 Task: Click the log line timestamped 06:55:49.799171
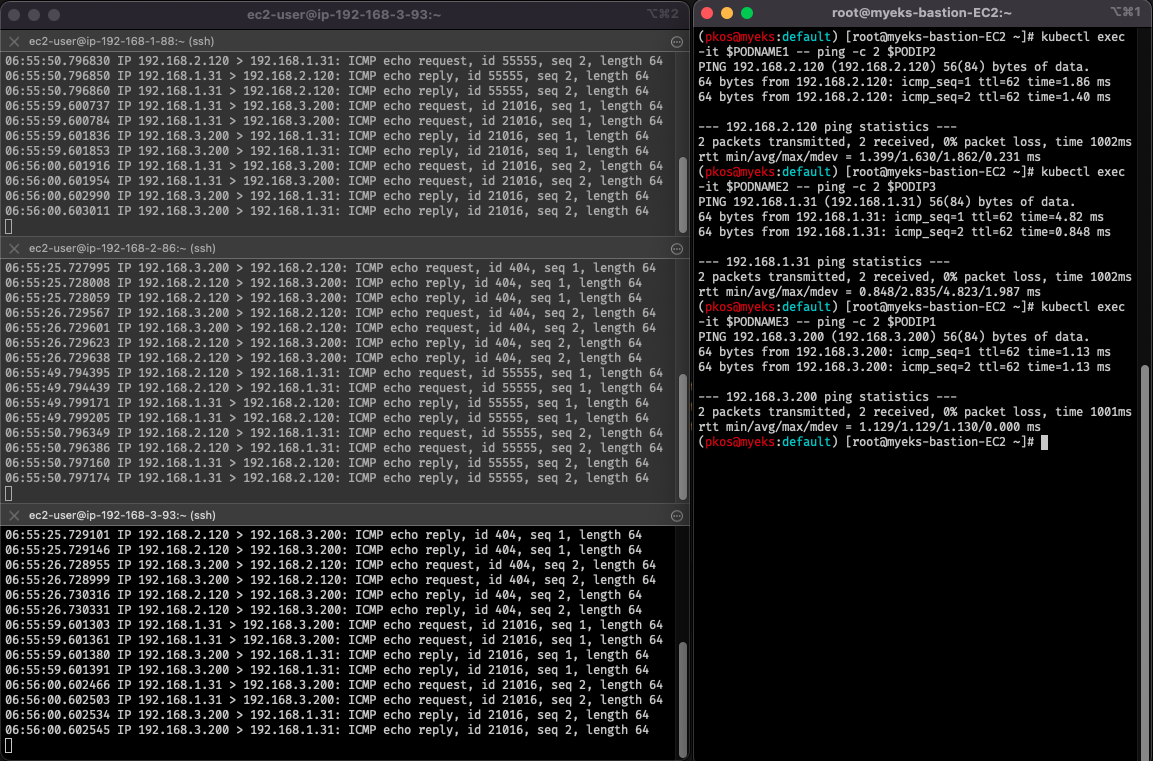(327, 403)
